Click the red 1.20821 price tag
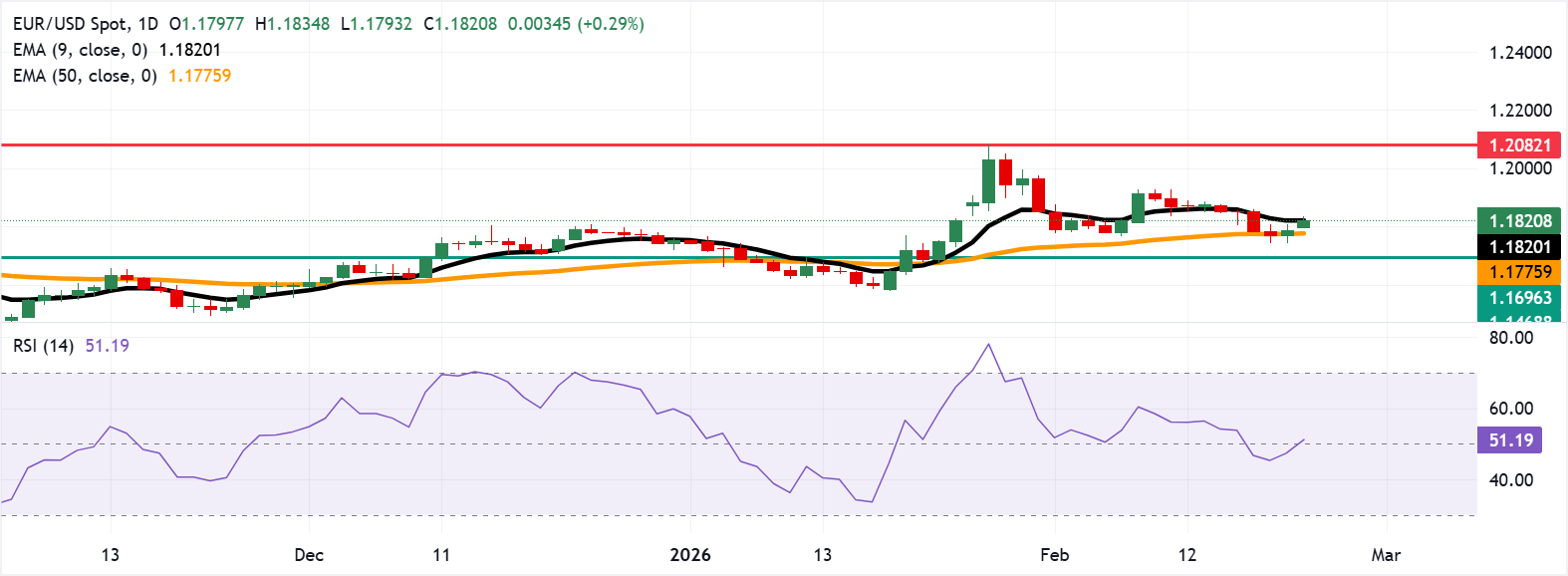This screenshot has height=576, width=1568. (x=1519, y=145)
